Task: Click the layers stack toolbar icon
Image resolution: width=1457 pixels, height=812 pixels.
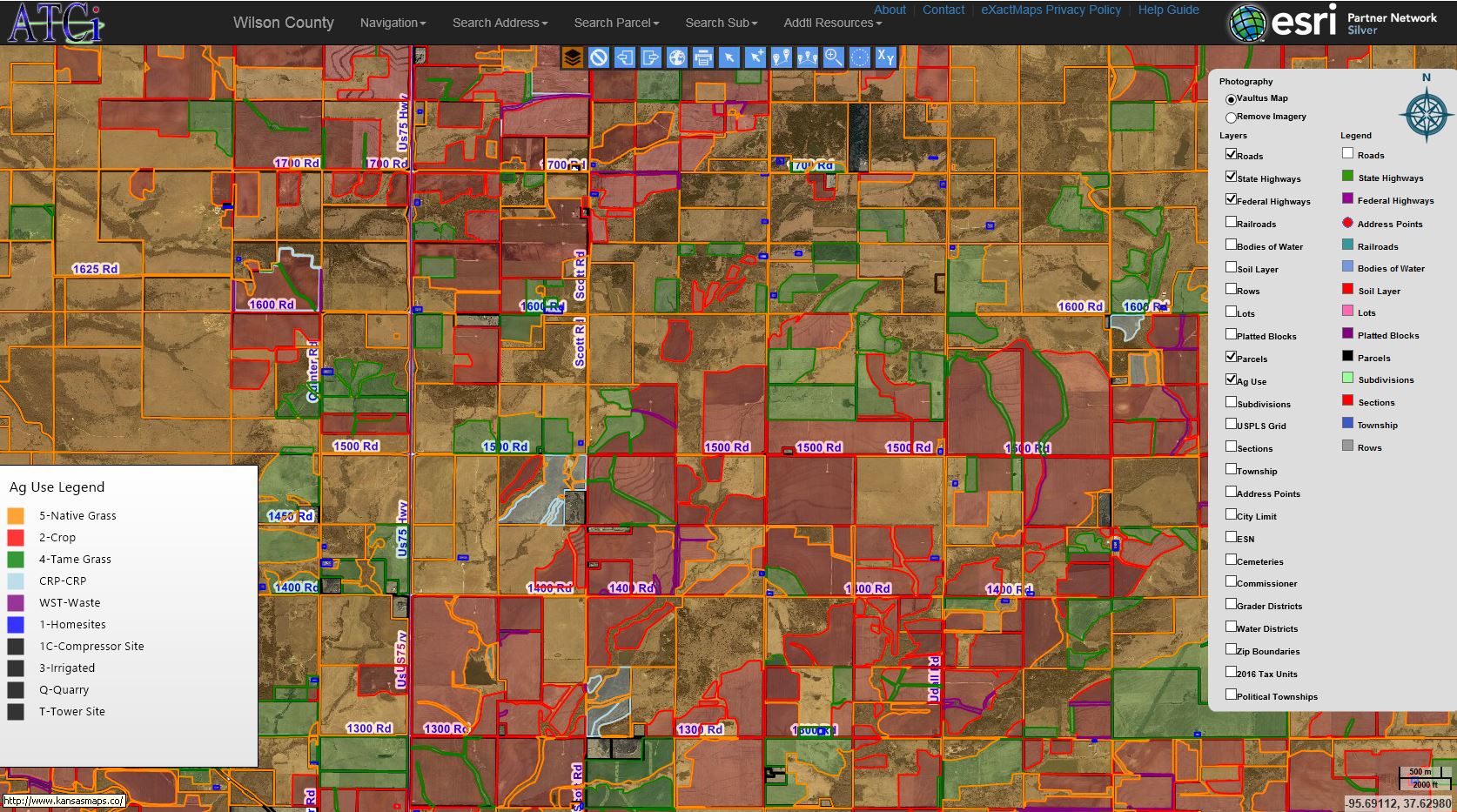Action: tap(572, 57)
